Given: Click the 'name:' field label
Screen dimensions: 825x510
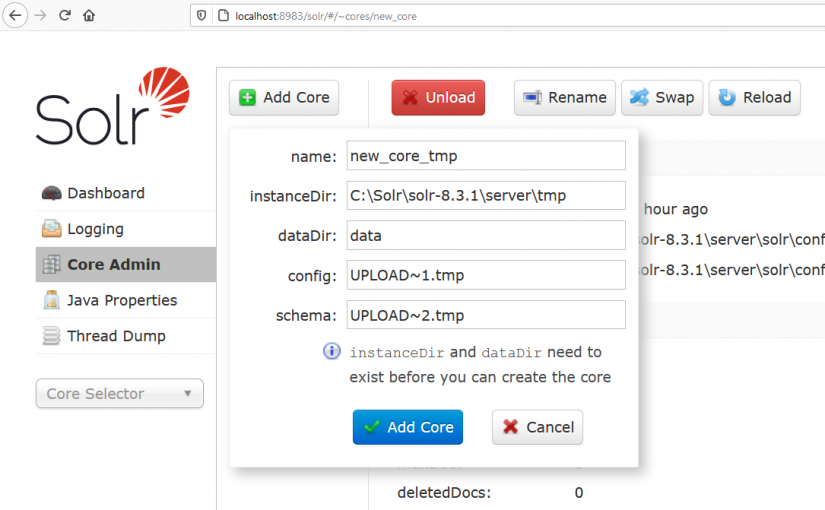Looking at the screenshot, I should [314, 157].
